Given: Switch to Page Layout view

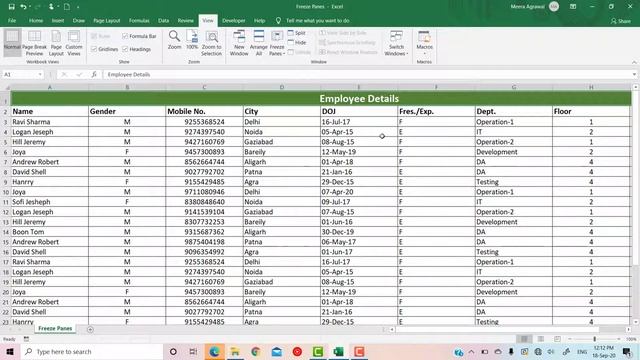Looking at the screenshot, I should (56, 42).
